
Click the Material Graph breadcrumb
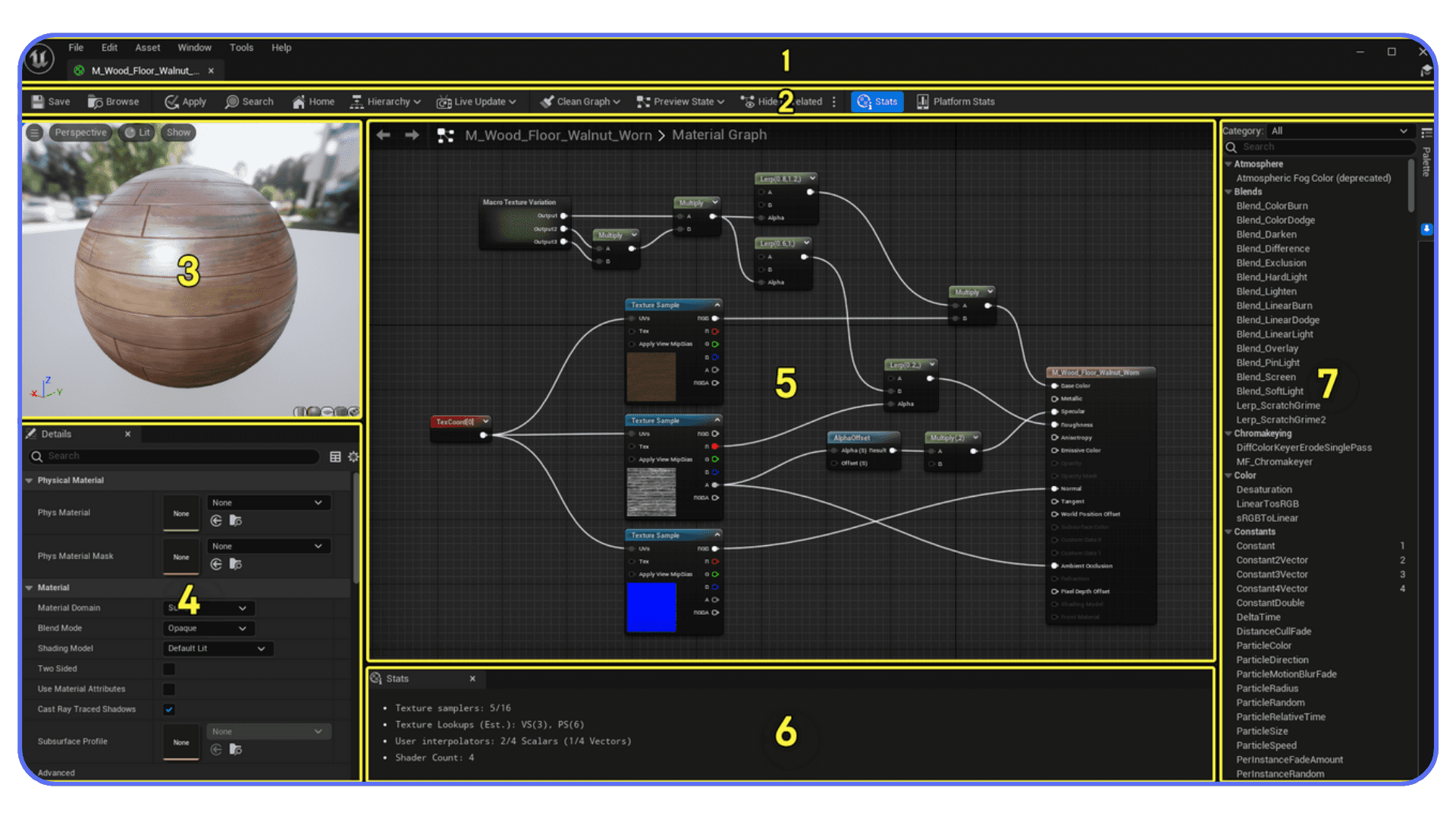719,135
